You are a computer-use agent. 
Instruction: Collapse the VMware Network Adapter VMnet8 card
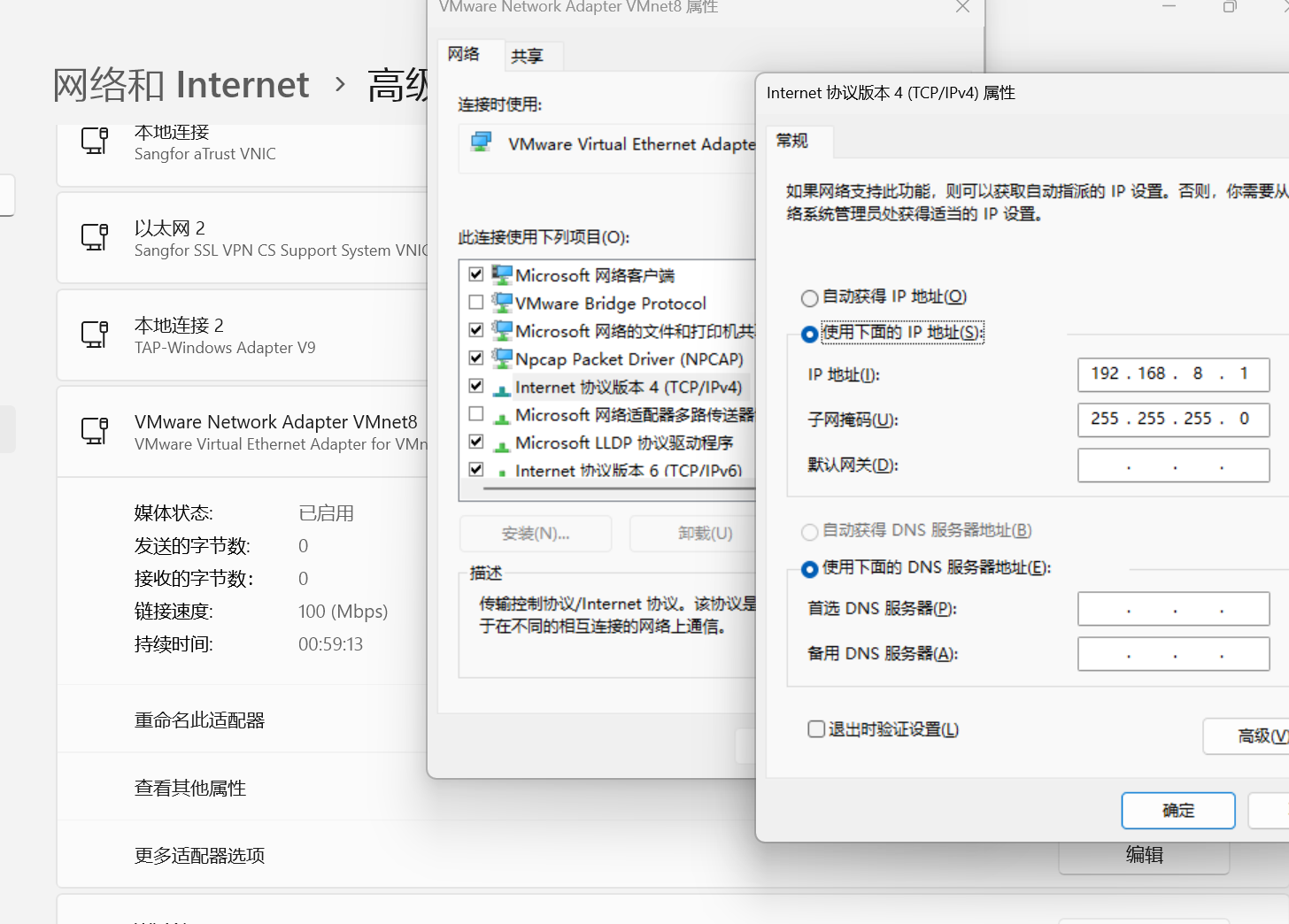click(x=243, y=431)
